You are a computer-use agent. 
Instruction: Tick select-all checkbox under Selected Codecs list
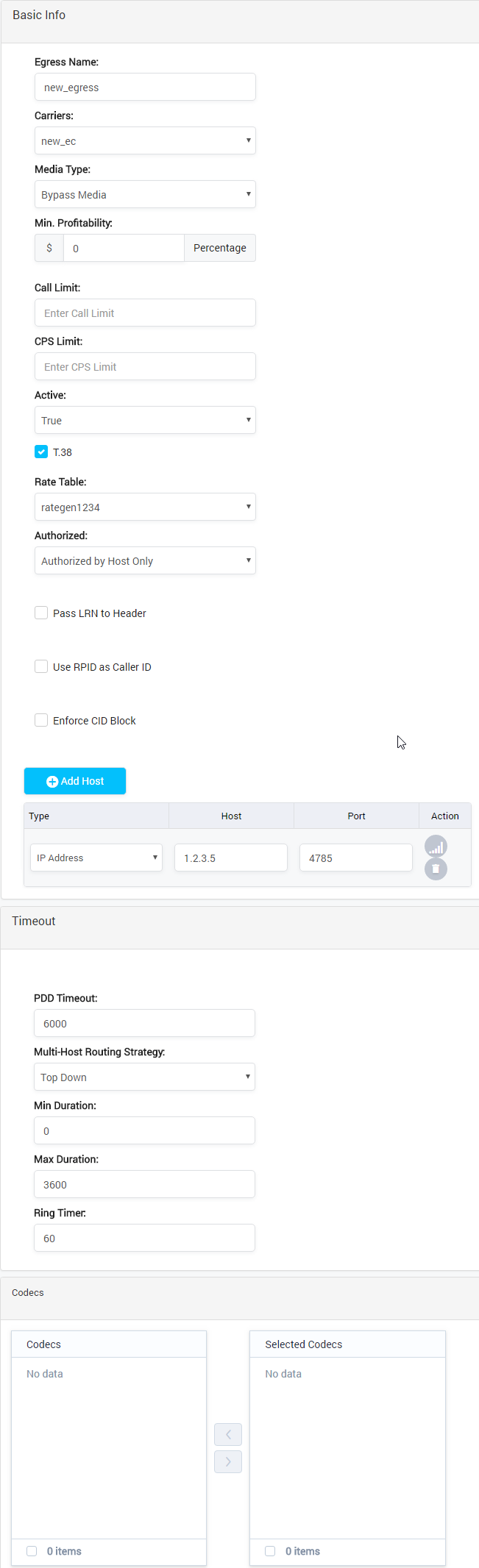click(x=270, y=1550)
